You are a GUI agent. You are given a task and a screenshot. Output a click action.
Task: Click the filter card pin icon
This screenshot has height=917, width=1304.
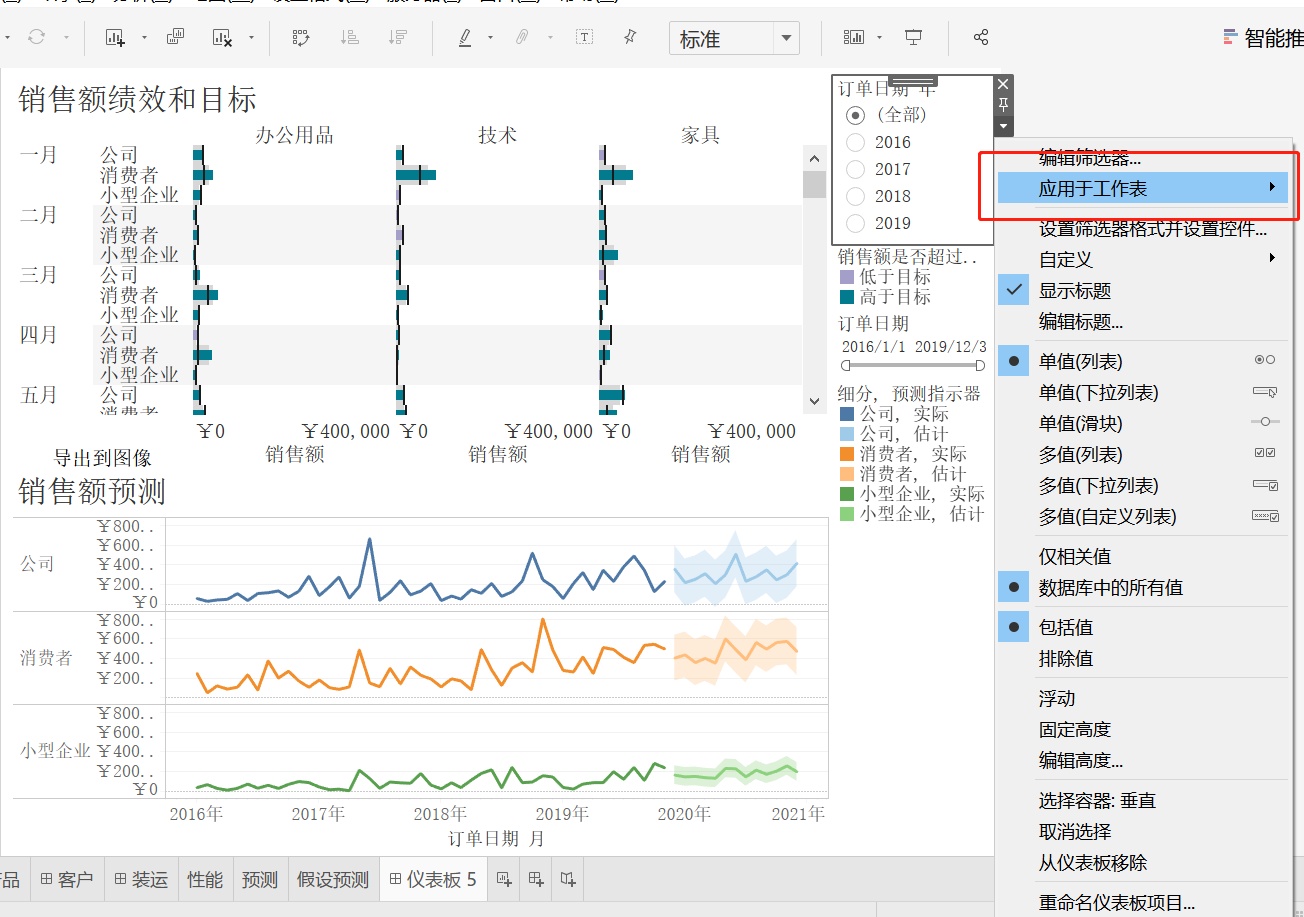[1003, 105]
